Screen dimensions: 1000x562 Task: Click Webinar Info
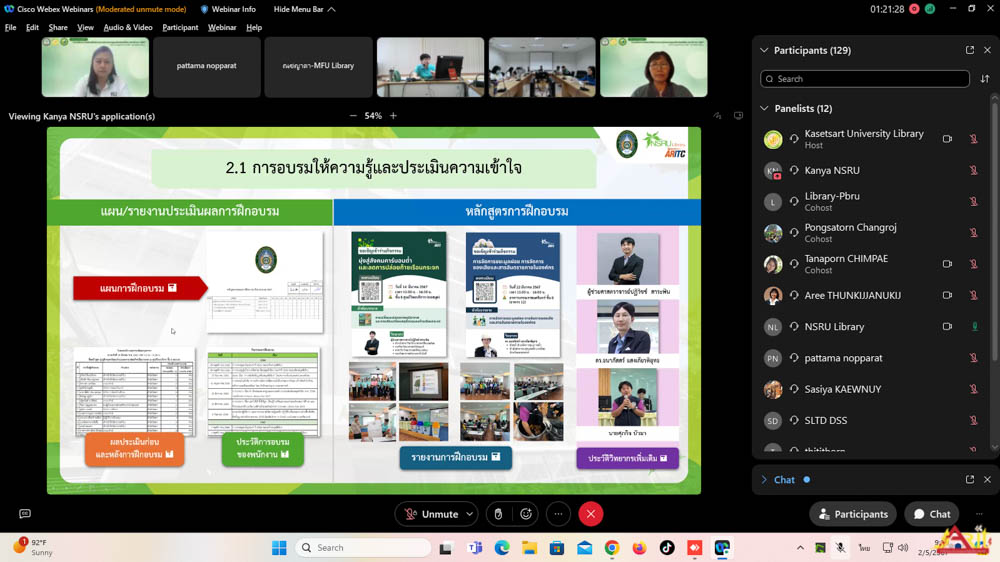[228, 9]
